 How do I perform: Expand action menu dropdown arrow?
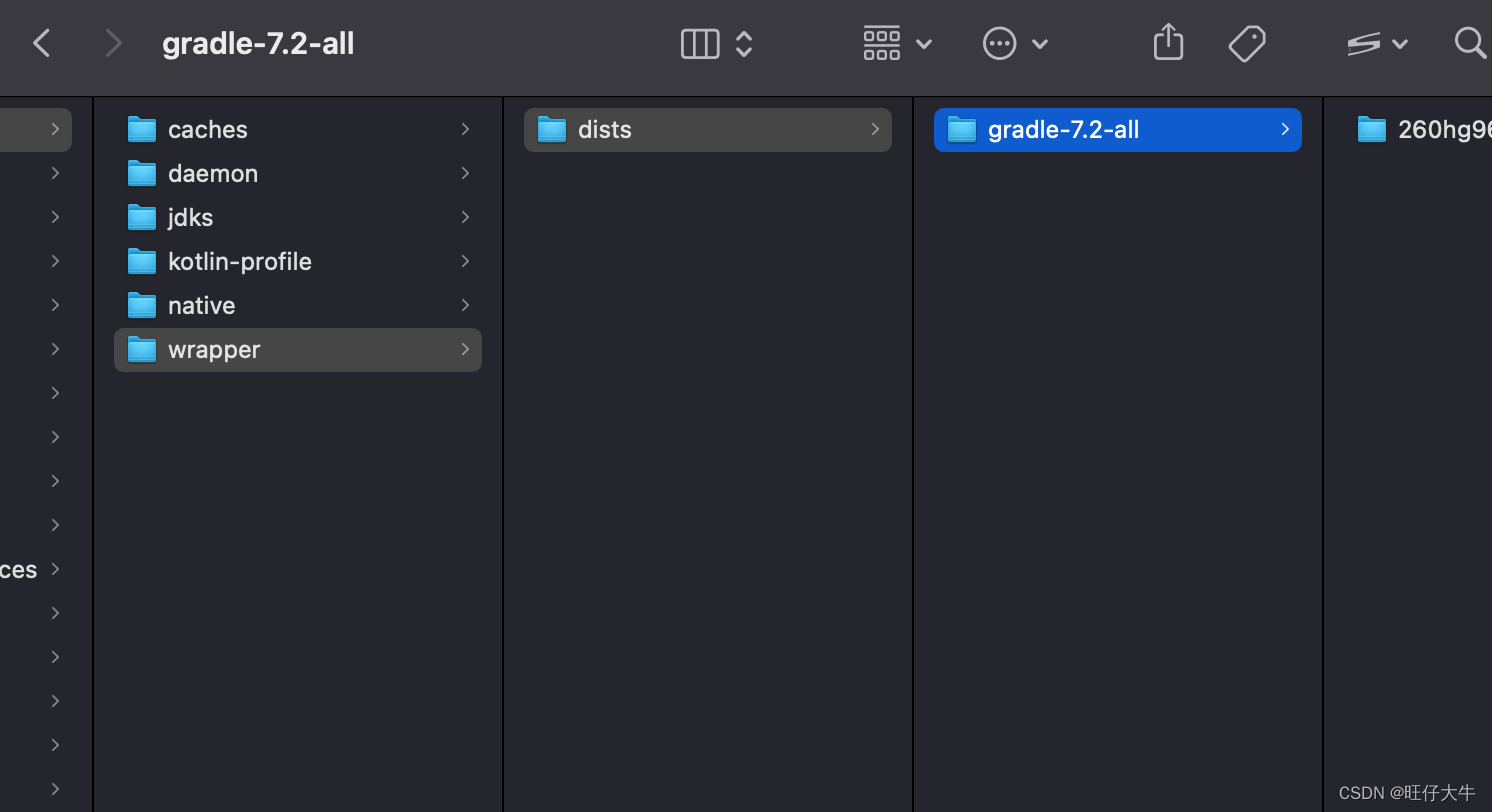(x=1040, y=44)
